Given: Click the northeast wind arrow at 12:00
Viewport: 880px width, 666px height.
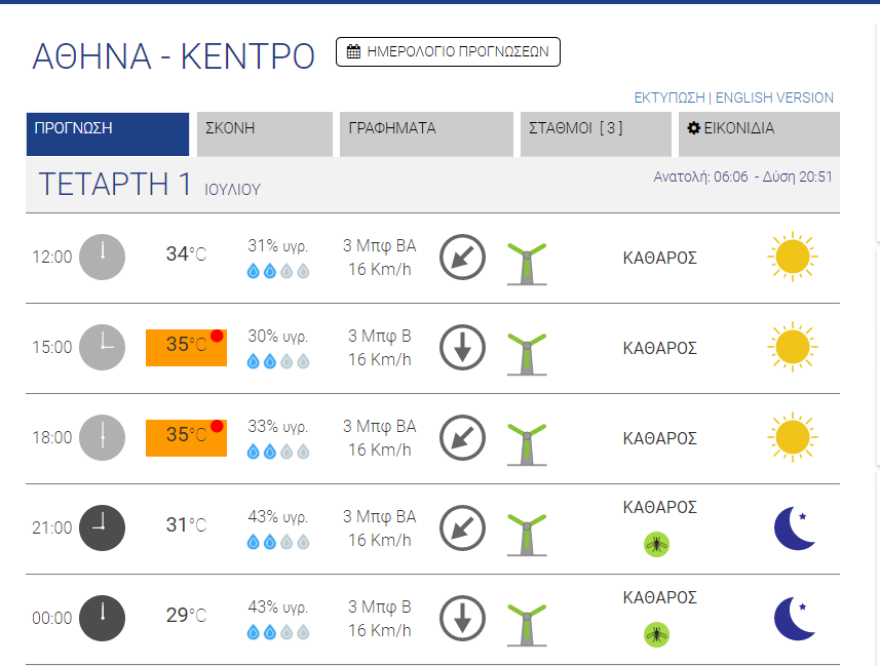Looking at the screenshot, I should coord(462,258).
